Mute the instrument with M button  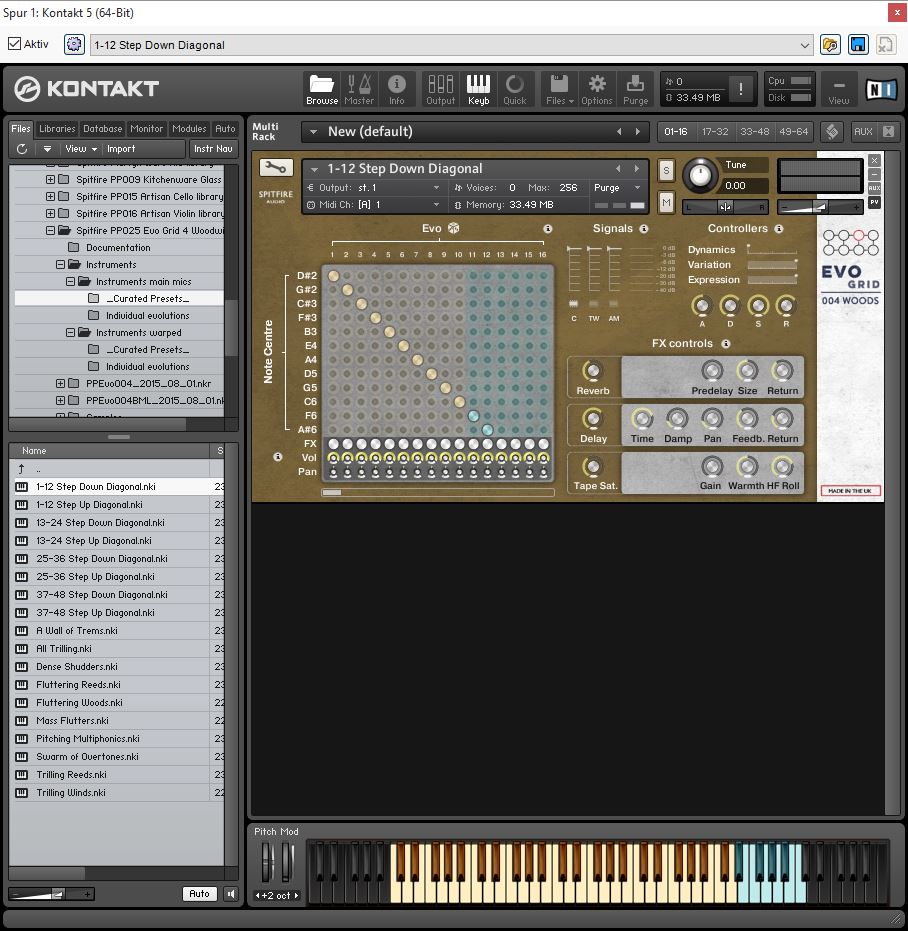666,203
